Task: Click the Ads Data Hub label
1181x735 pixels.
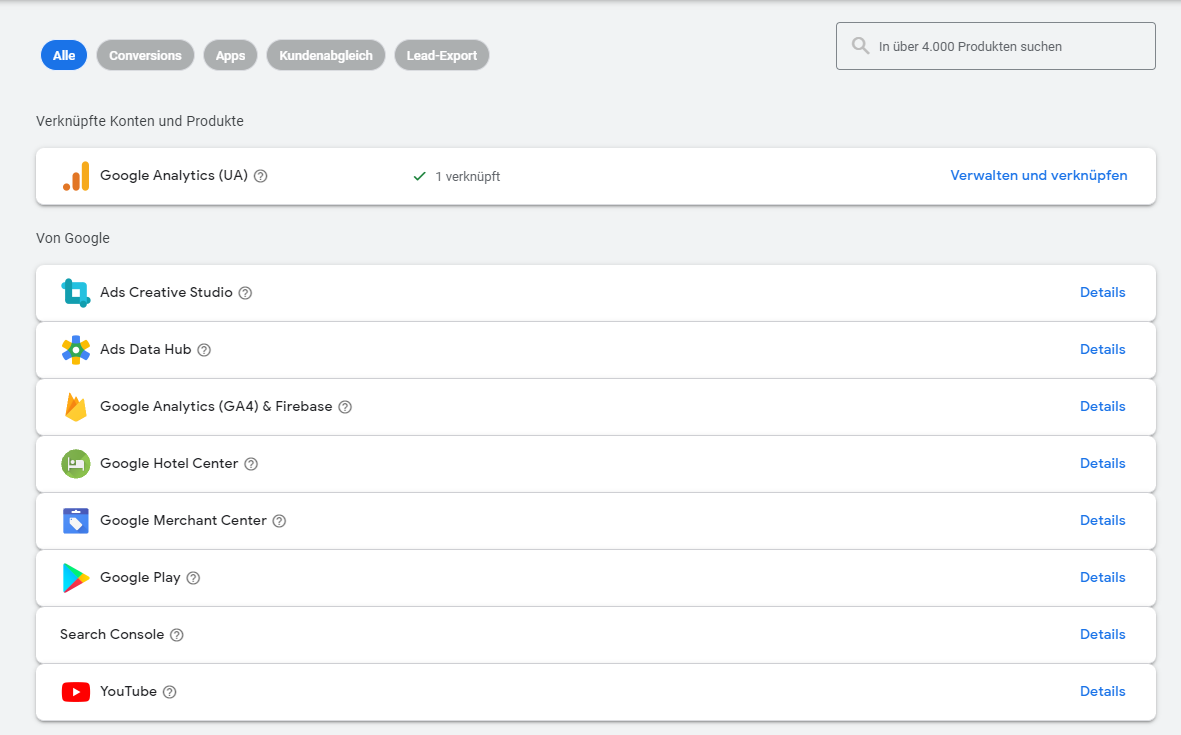Action: pyautogui.click(x=145, y=349)
